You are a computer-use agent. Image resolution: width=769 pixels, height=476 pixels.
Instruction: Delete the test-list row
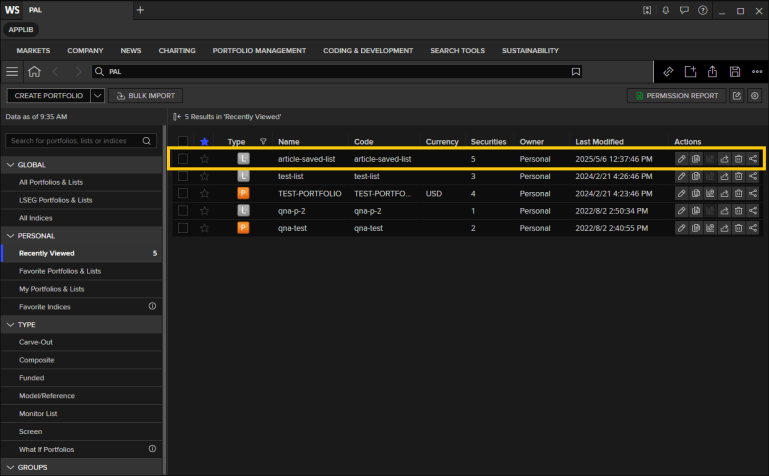pyautogui.click(x=739, y=176)
